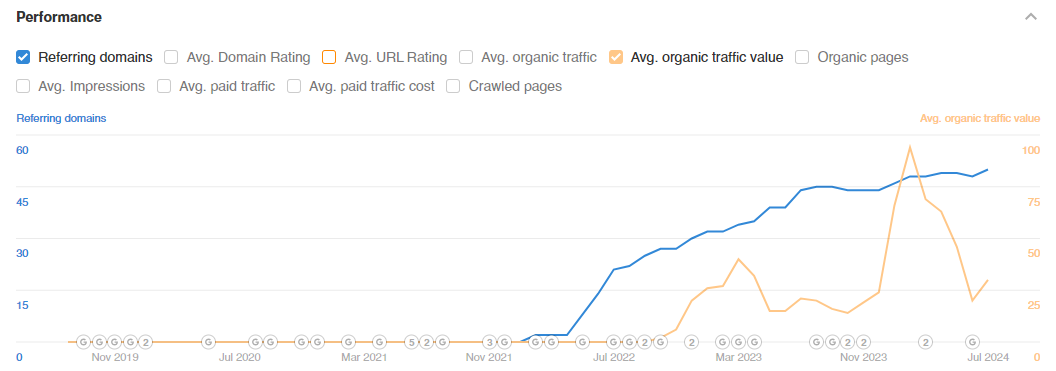
Task: Turn on Avg. Impressions checkbox
Action: [x=23, y=86]
